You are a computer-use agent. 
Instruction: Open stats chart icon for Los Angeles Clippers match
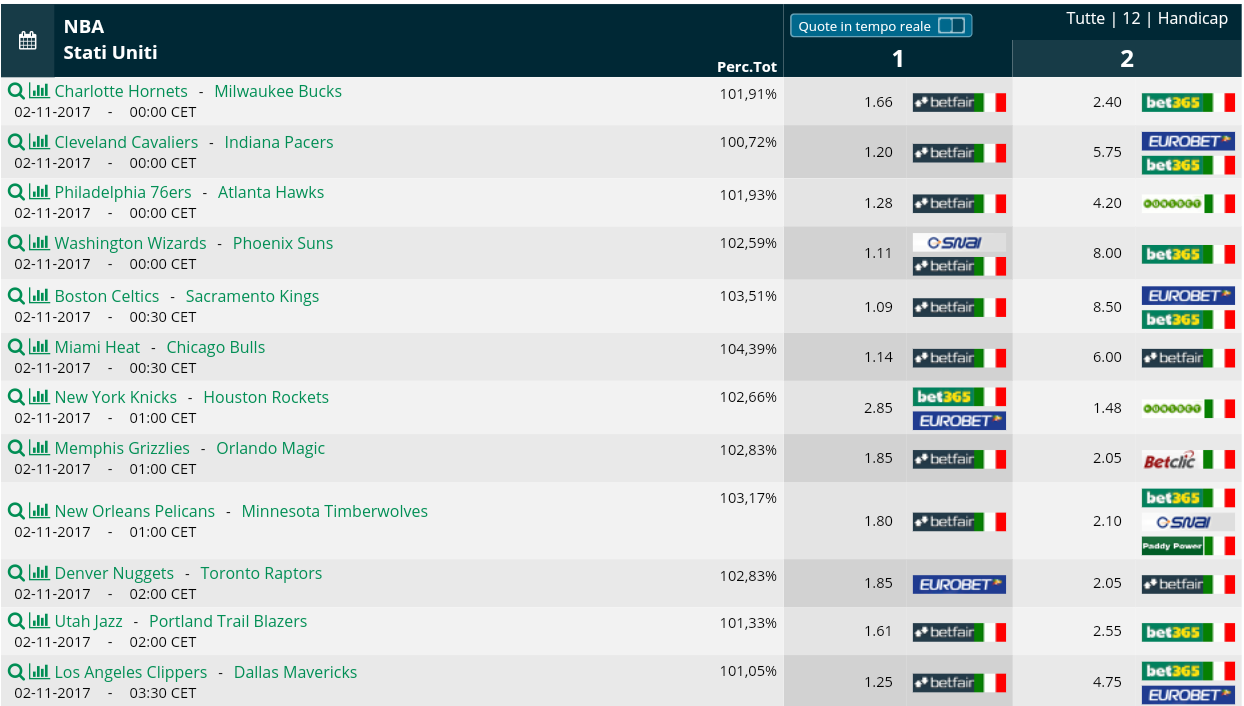click(x=39, y=672)
